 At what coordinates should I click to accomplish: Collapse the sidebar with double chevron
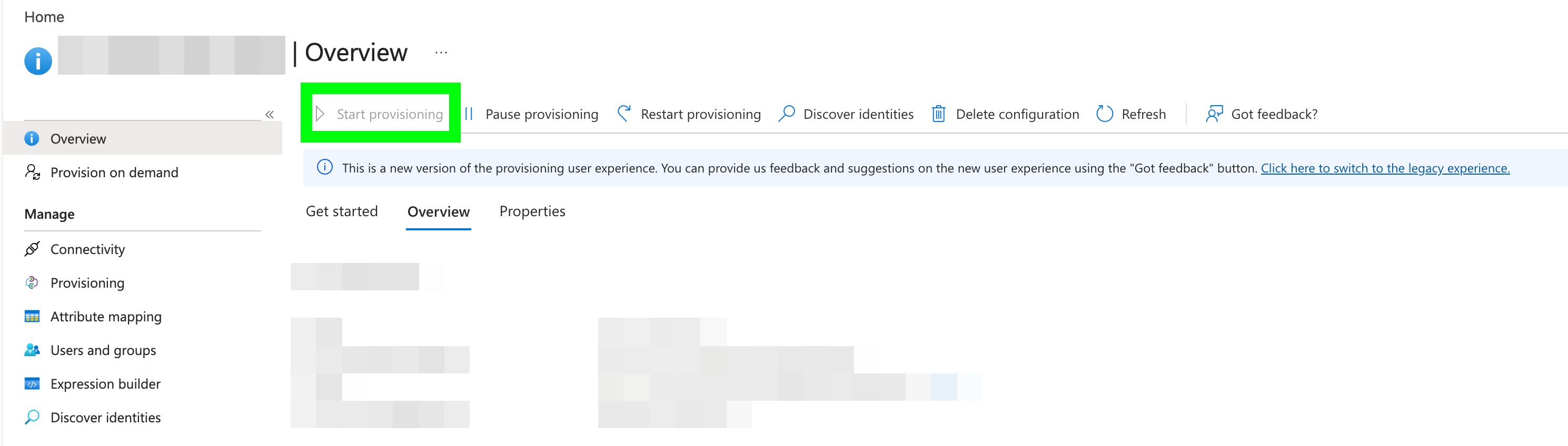coord(270,114)
